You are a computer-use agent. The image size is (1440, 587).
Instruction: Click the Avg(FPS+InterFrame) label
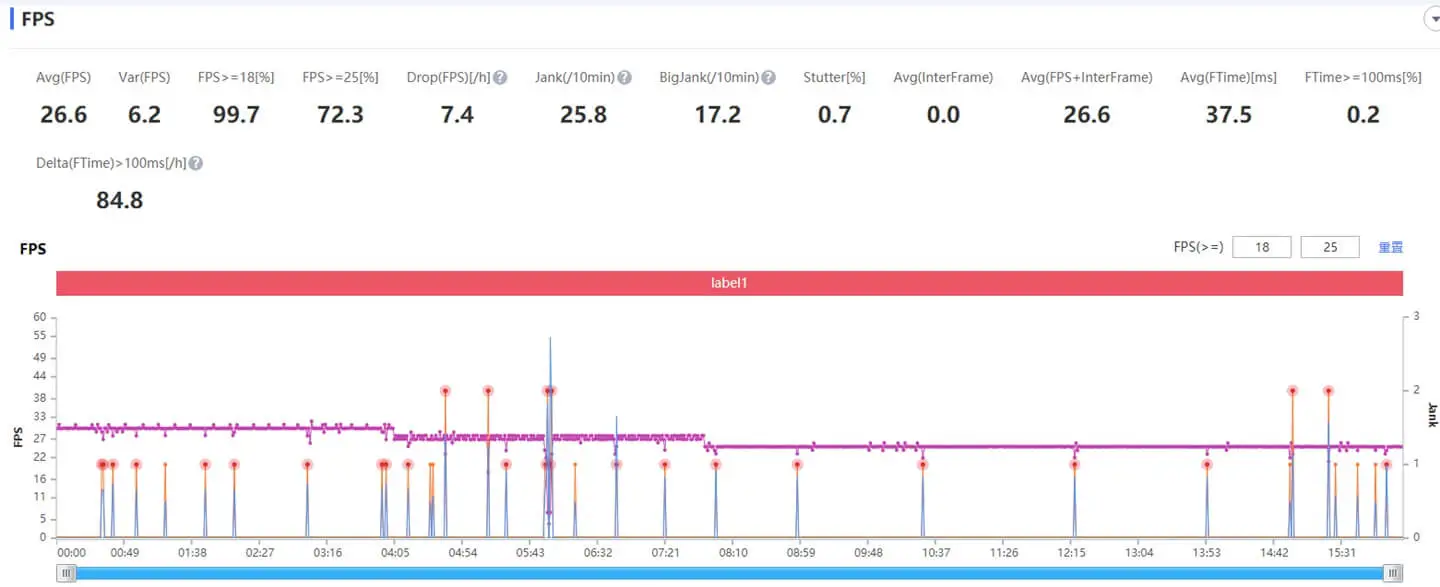(1086, 78)
